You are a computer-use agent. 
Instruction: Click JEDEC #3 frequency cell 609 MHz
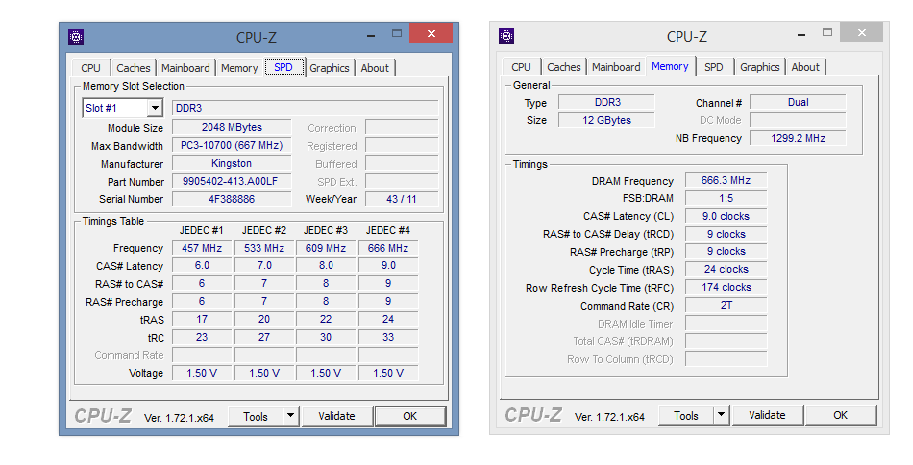(326, 248)
